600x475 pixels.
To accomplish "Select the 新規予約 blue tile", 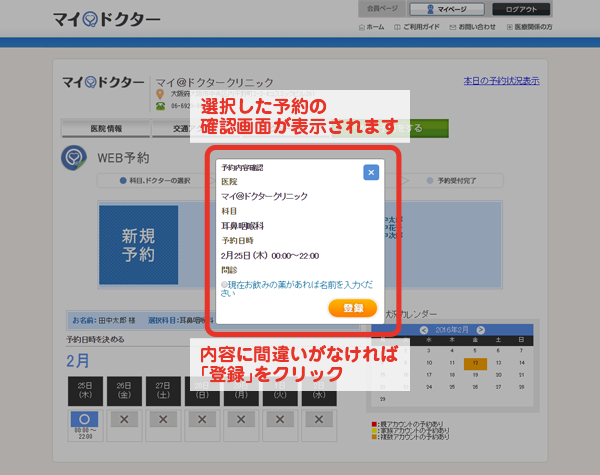I will pyautogui.click(x=139, y=245).
